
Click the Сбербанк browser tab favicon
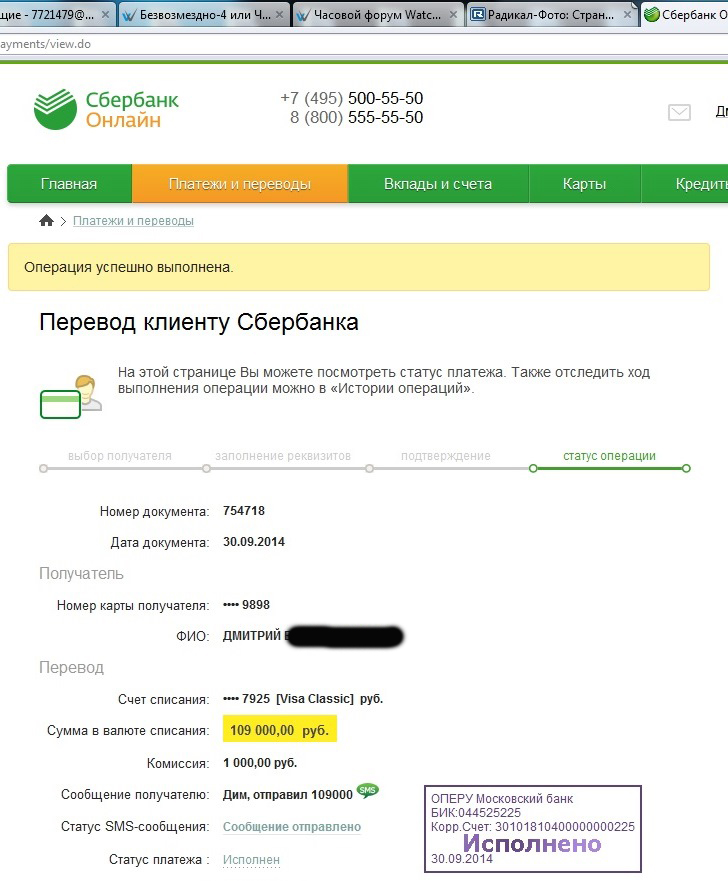(652, 15)
